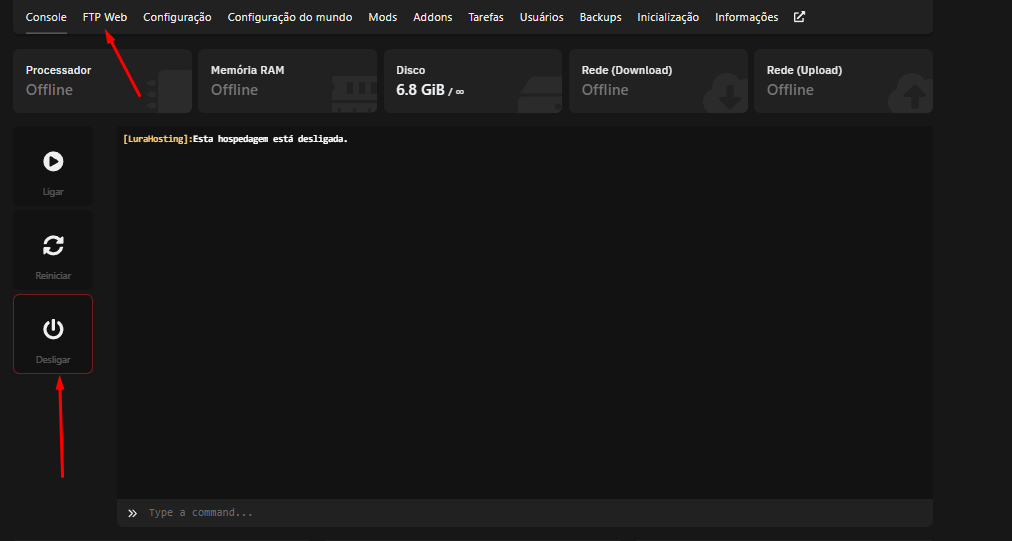1012x541 pixels.
Task: Select the Mods tab
Action: 382,17
